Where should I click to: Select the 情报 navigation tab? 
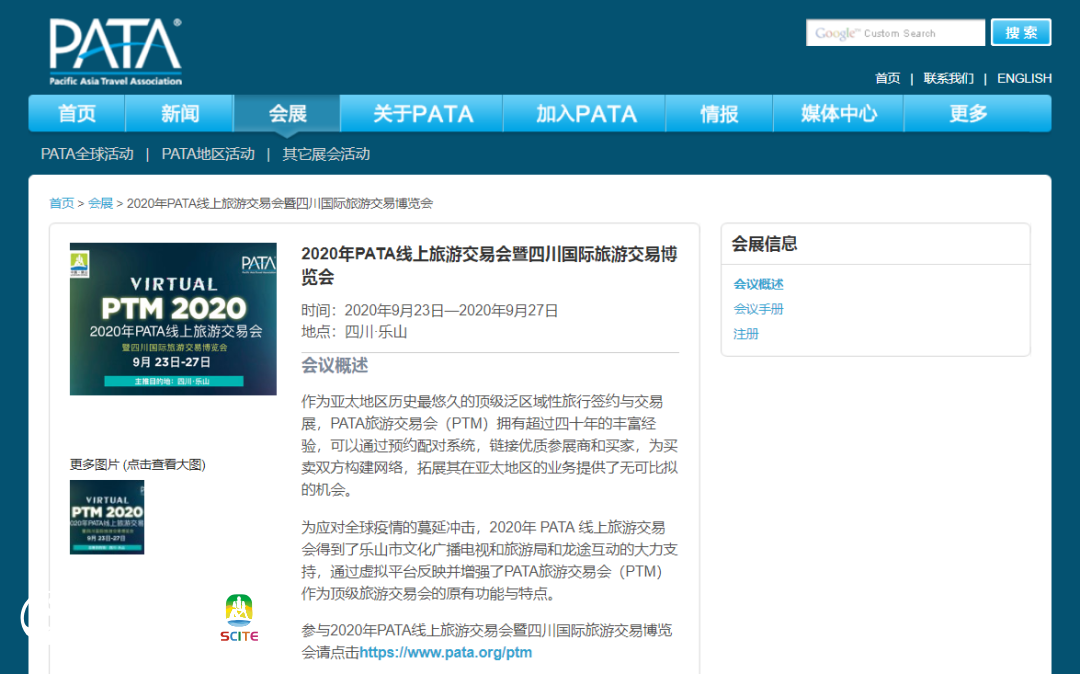pyautogui.click(x=719, y=114)
